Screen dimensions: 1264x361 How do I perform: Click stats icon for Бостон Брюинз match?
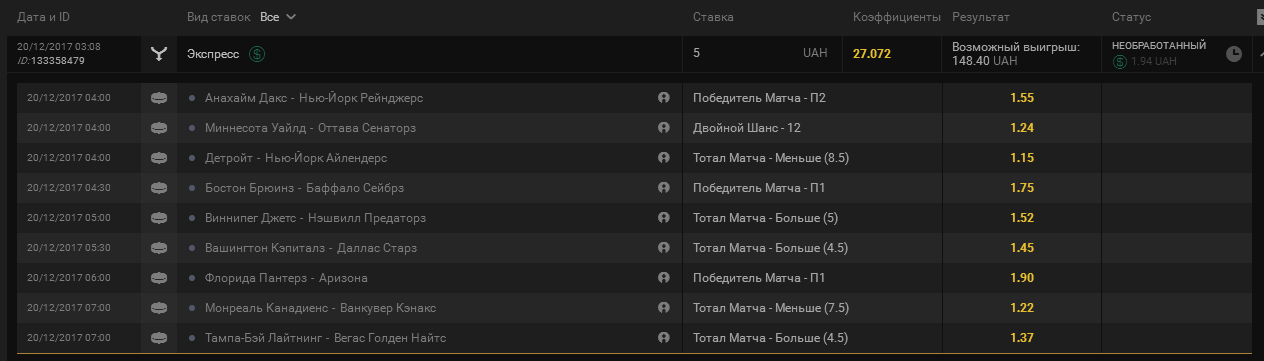point(663,188)
